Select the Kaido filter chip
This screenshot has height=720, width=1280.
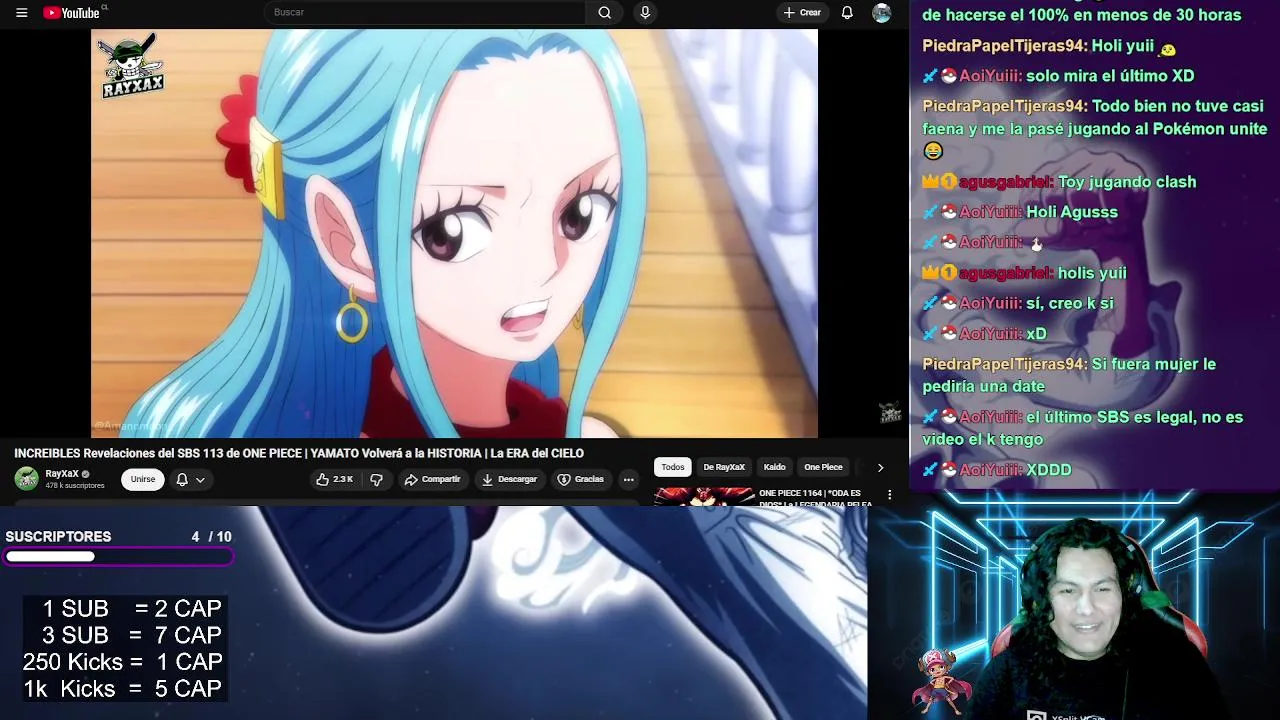(775, 467)
